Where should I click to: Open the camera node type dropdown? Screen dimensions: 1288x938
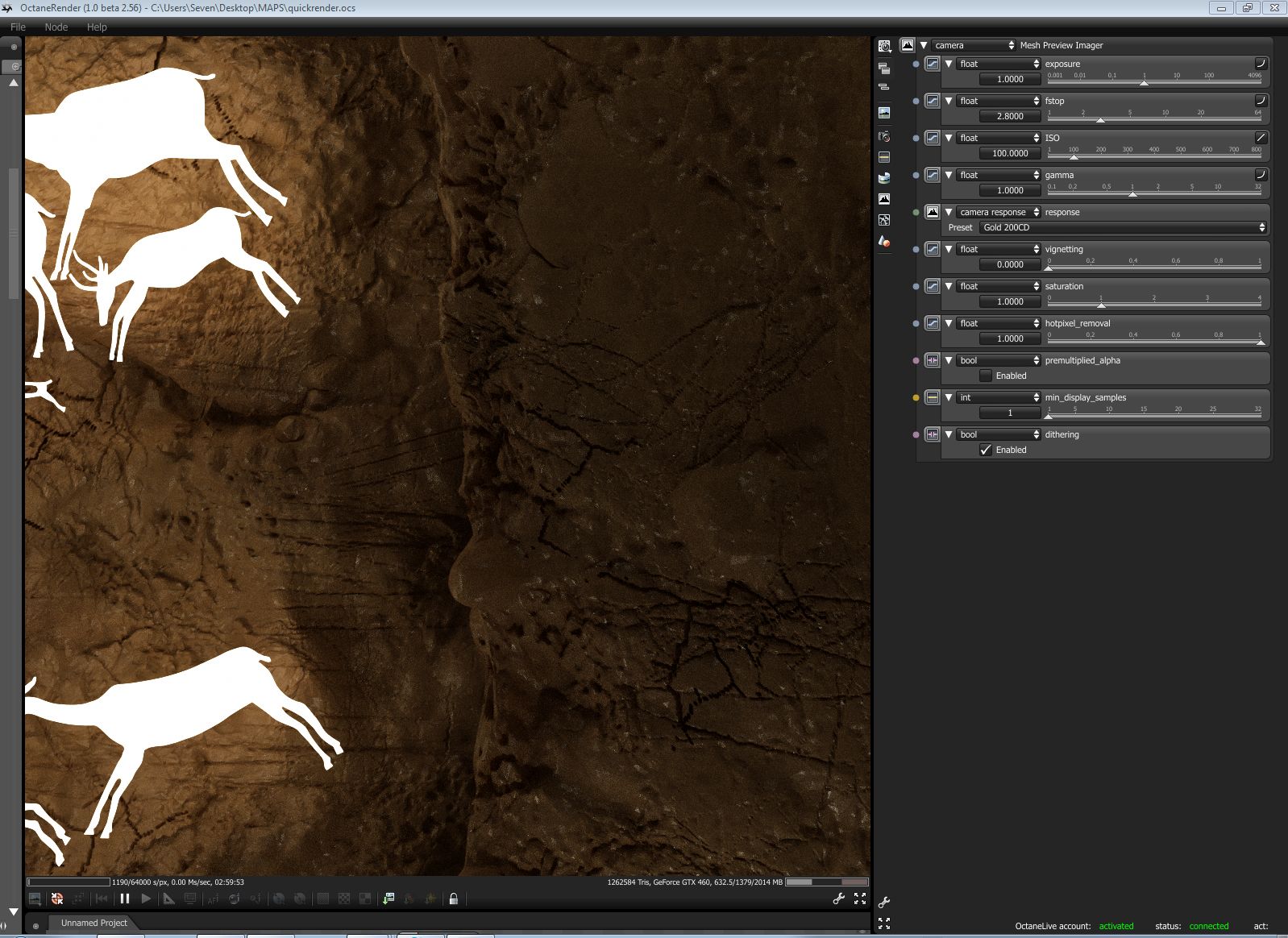(974, 45)
